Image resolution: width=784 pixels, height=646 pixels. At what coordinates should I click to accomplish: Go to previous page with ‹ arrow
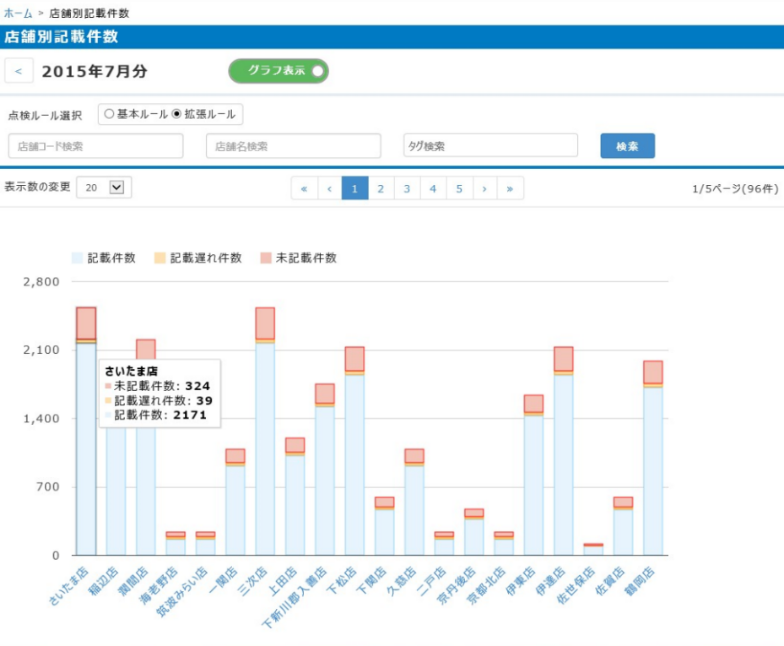click(330, 188)
